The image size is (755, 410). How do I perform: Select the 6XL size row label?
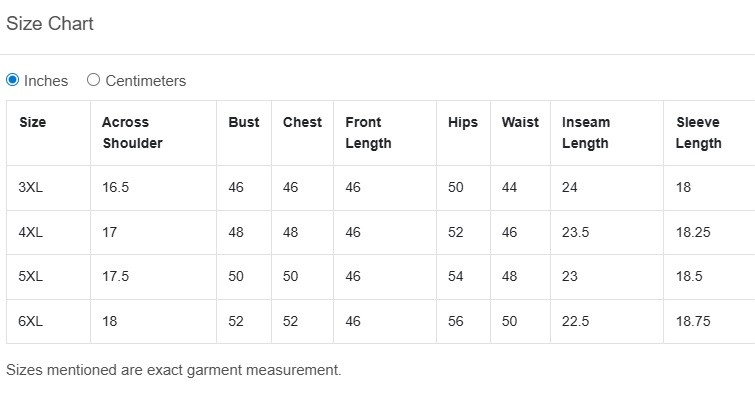[30, 321]
